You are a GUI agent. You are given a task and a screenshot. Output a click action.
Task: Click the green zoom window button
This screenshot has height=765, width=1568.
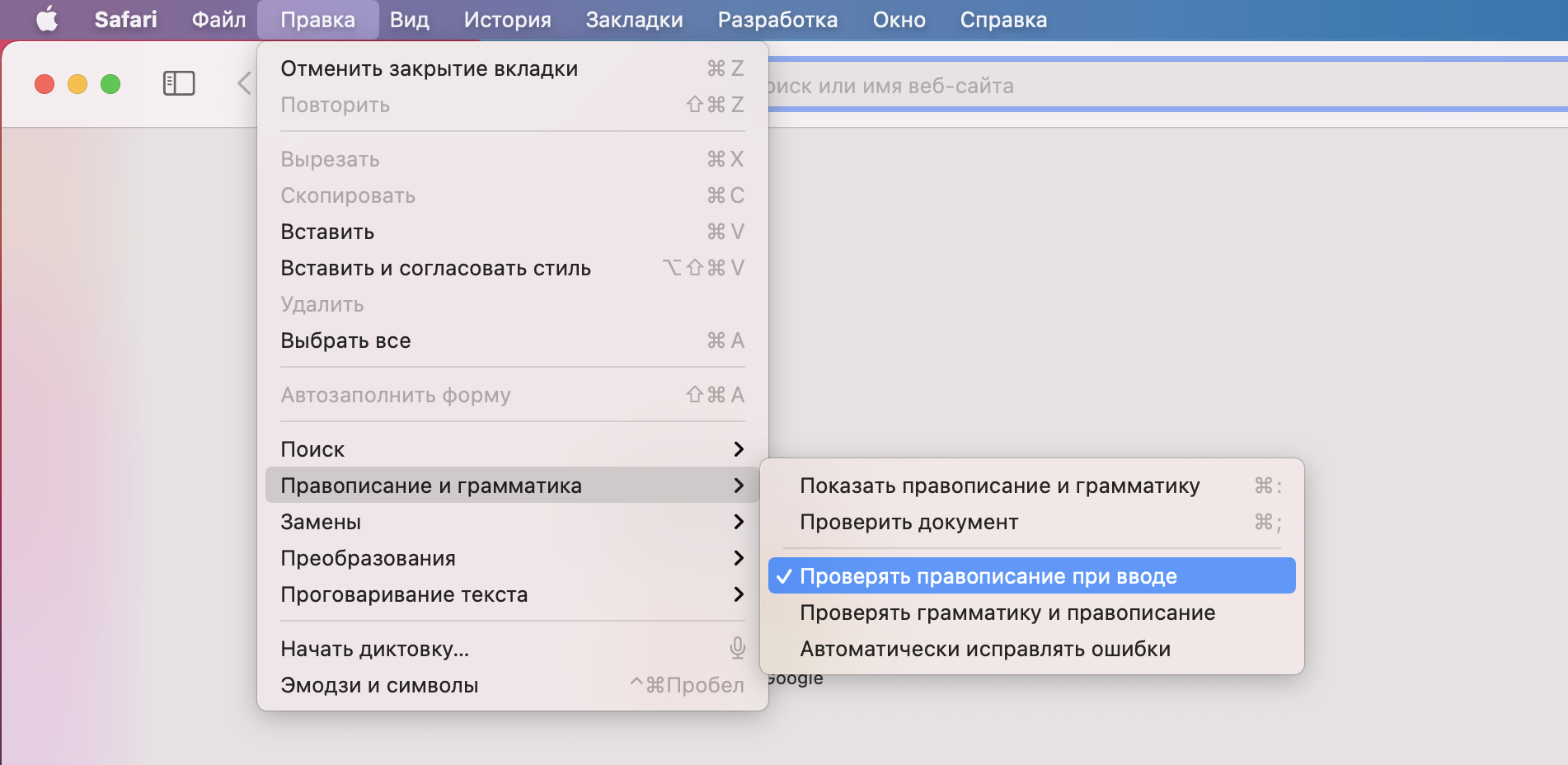[110, 84]
